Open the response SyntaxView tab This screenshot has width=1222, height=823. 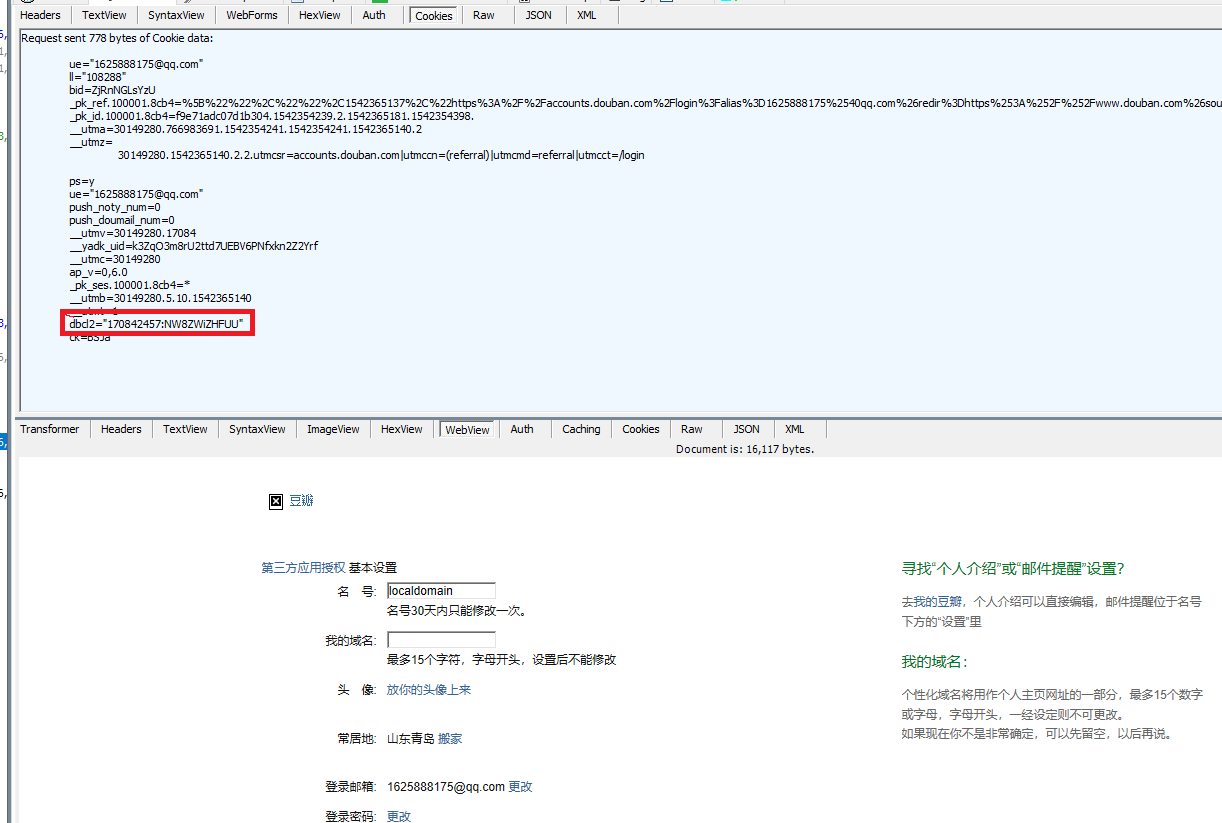[x=257, y=429]
